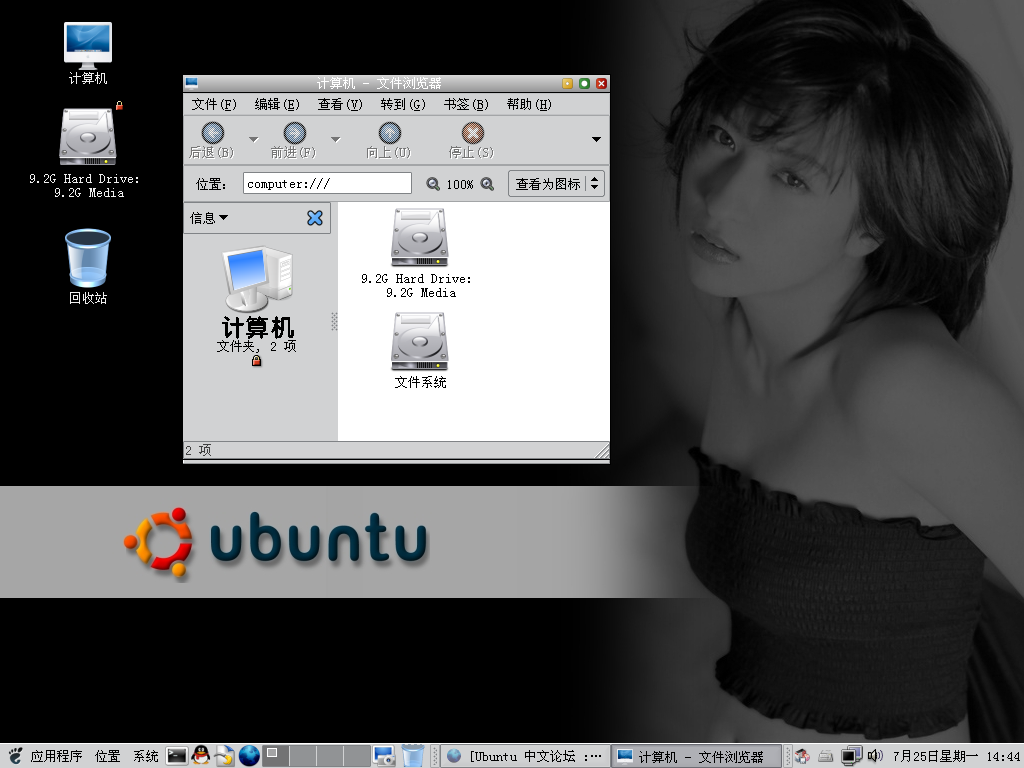Viewport: 1024px width, 768px height.
Task: Close the 信息 side pane
Action: click(315, 218)
